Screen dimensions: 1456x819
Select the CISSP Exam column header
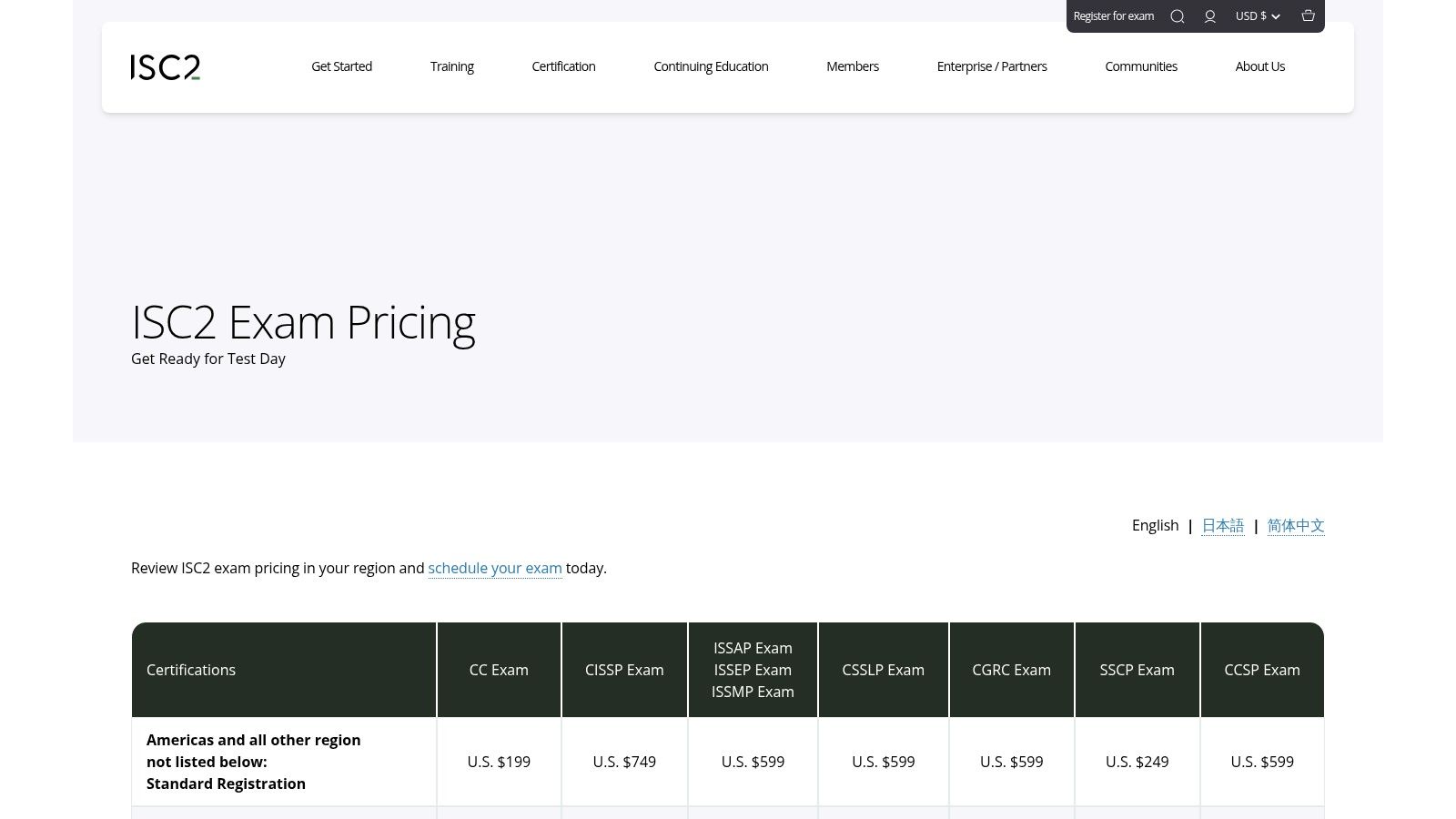pos(624,670)
